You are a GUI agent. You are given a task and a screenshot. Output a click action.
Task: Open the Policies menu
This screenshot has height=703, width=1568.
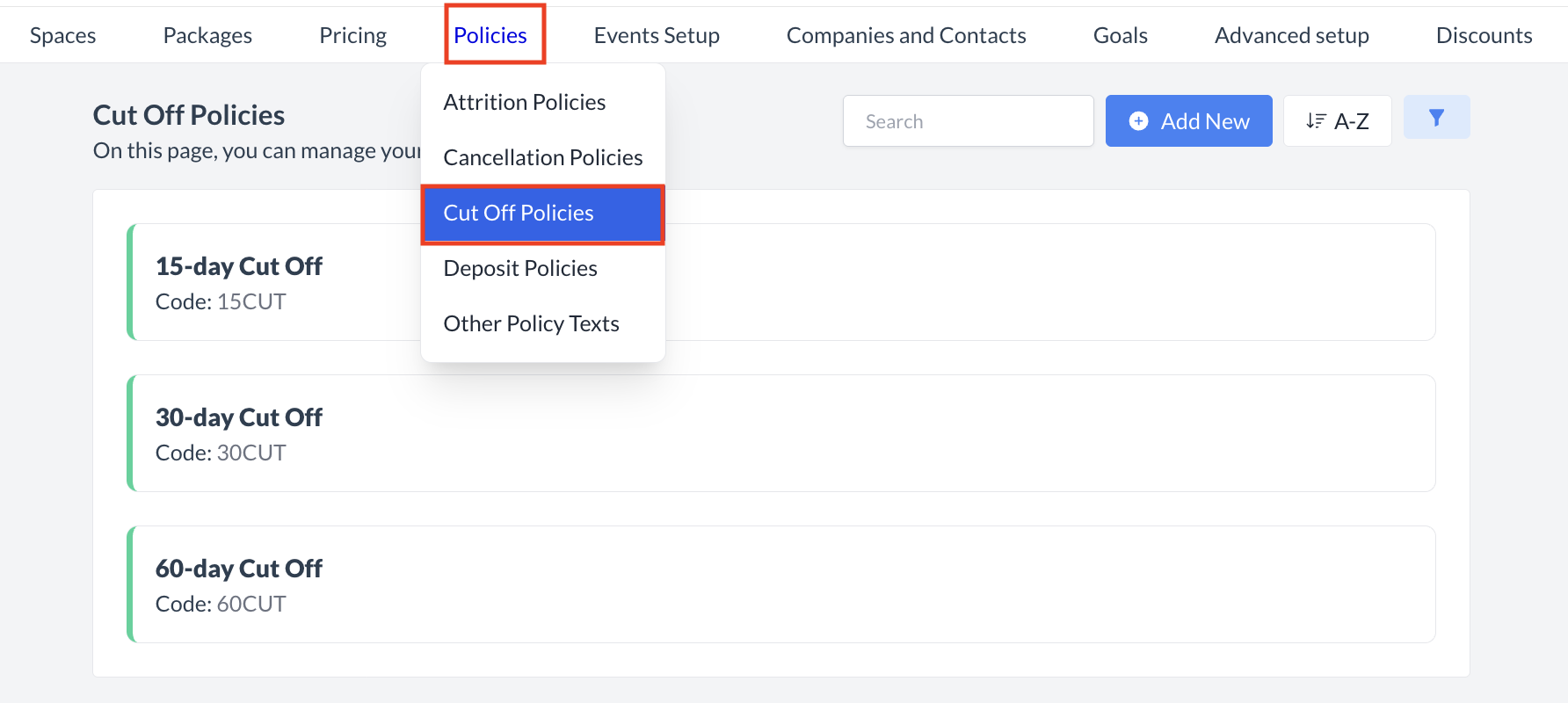pos(492,35)
